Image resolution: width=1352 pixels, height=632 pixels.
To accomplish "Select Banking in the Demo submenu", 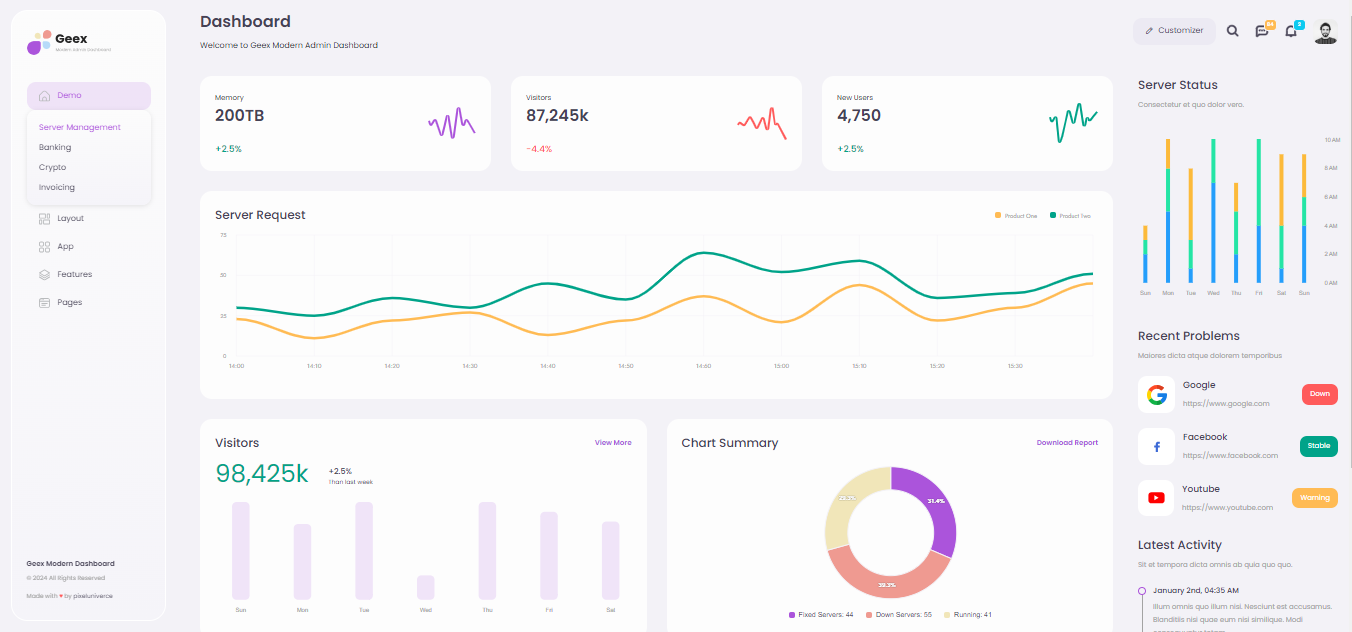I will click(x=57, y=147).
